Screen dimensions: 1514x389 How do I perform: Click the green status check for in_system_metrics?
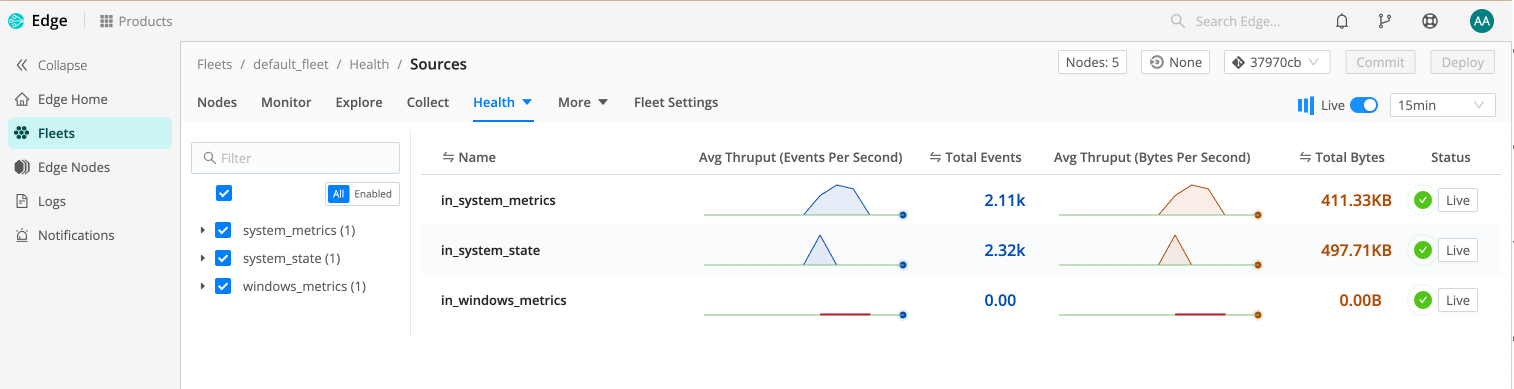[1423, 200]
